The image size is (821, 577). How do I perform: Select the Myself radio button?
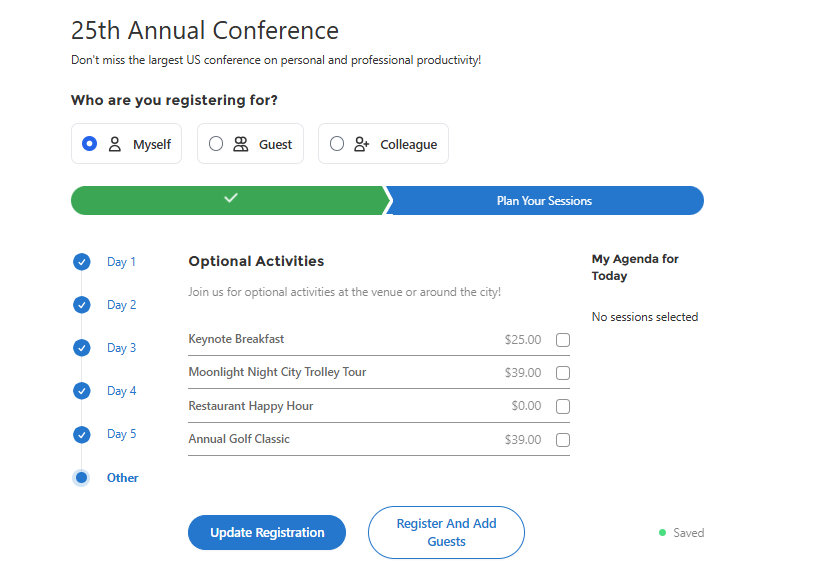(x=90, y=143)
